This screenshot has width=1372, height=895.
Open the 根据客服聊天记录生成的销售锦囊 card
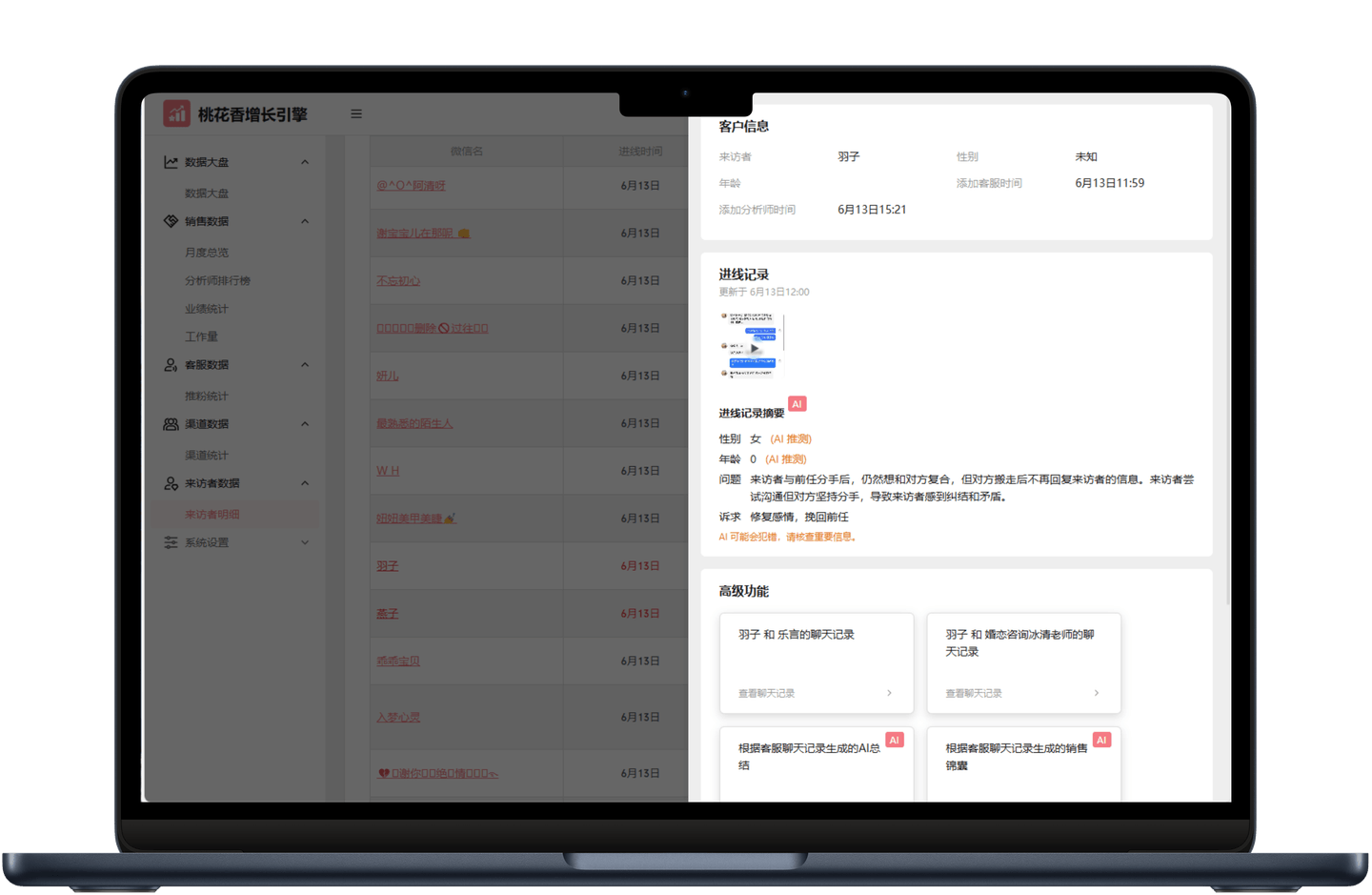point(1024,764)
